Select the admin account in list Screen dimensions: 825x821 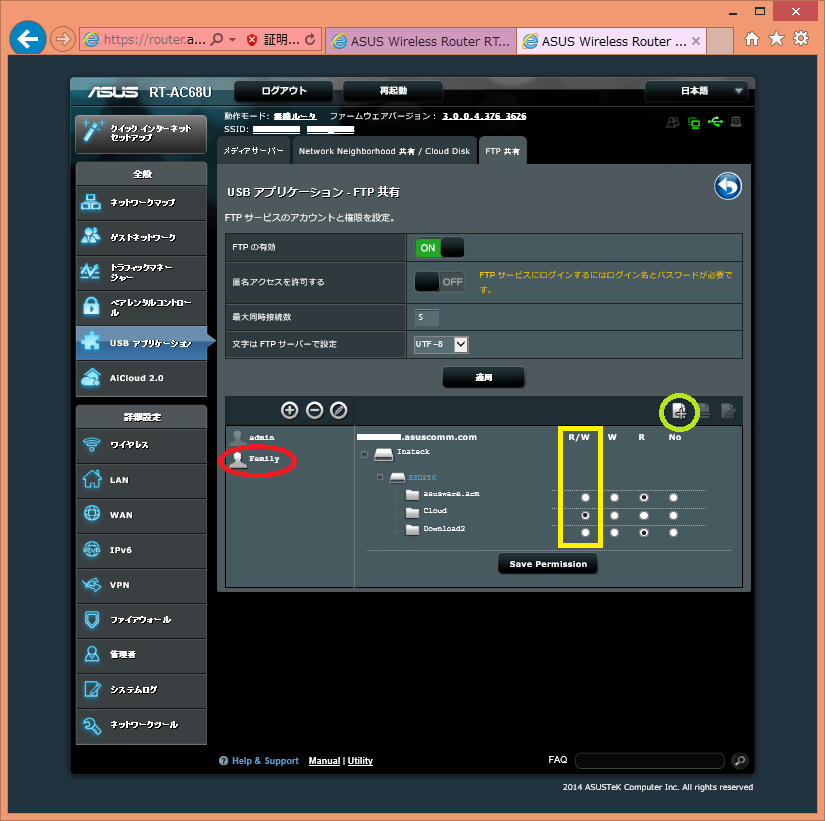[x=254, y=437]
